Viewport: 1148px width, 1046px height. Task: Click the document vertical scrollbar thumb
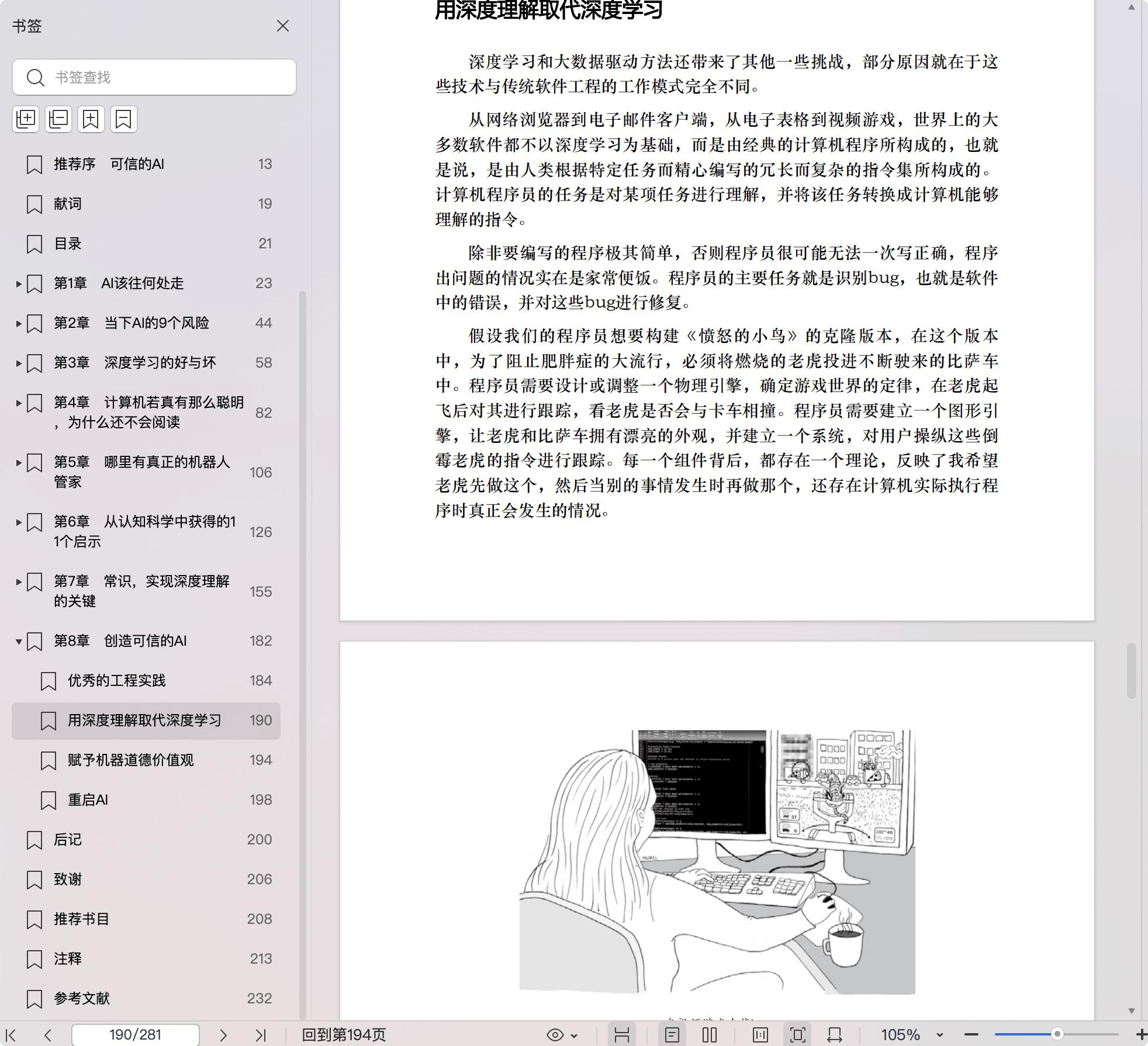pyautogui.click(x=1132, y=670)
